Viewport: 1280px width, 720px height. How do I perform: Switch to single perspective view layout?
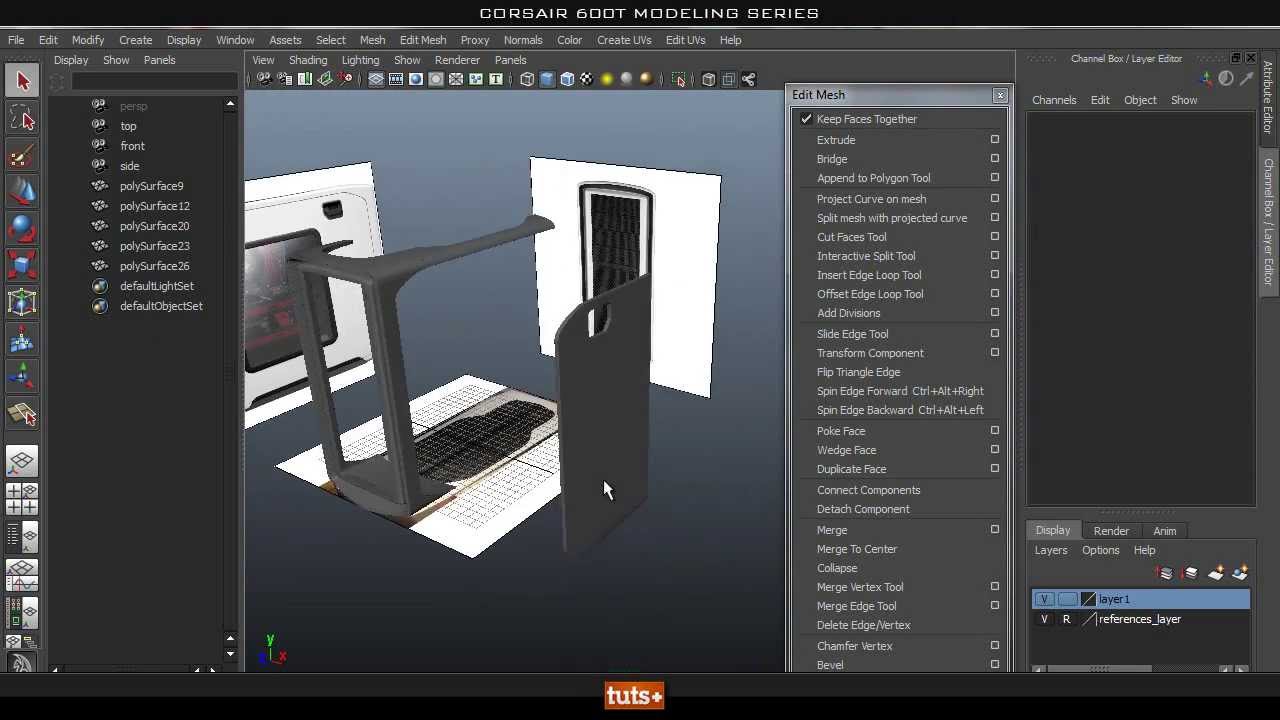pos(22,461)
